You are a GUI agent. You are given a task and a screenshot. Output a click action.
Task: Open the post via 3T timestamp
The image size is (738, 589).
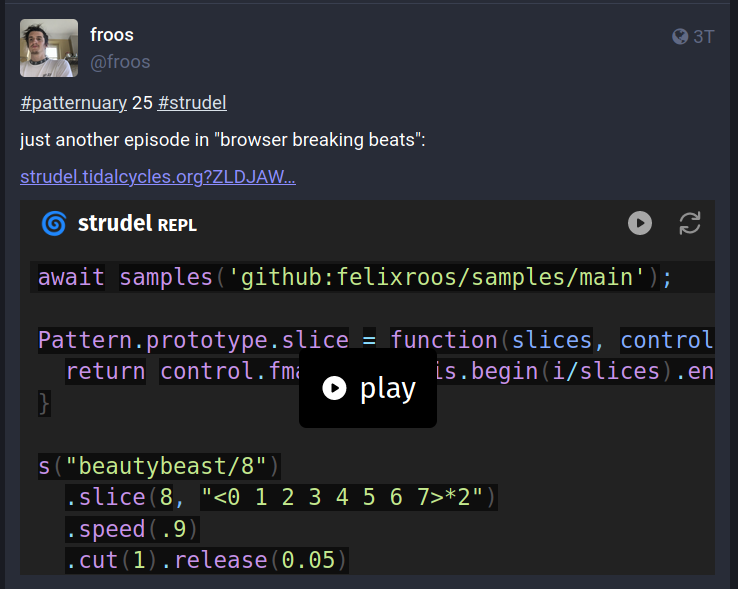[x=704, y=37]
